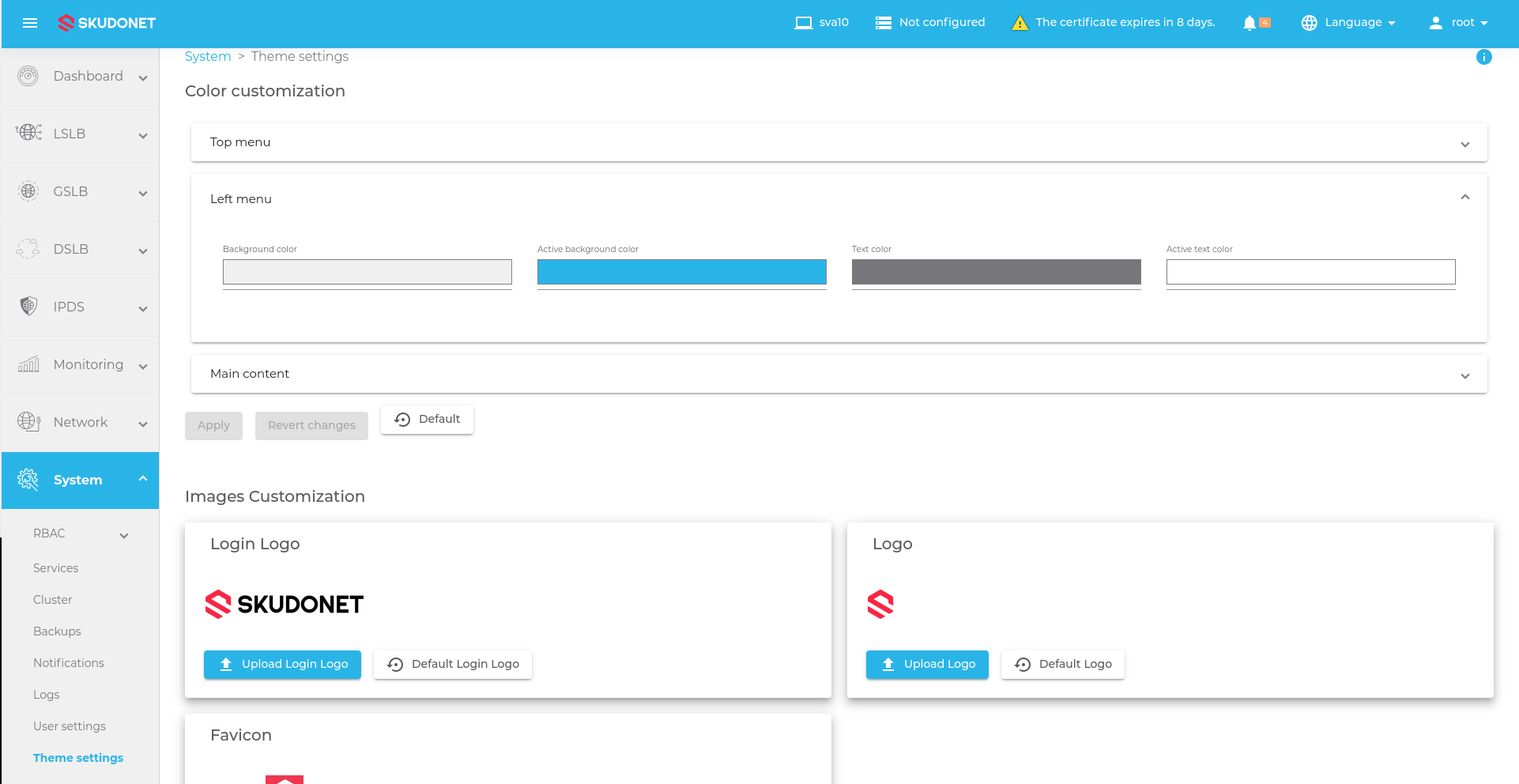
Task: Click Upload Logo button
Action: (927, 665)
